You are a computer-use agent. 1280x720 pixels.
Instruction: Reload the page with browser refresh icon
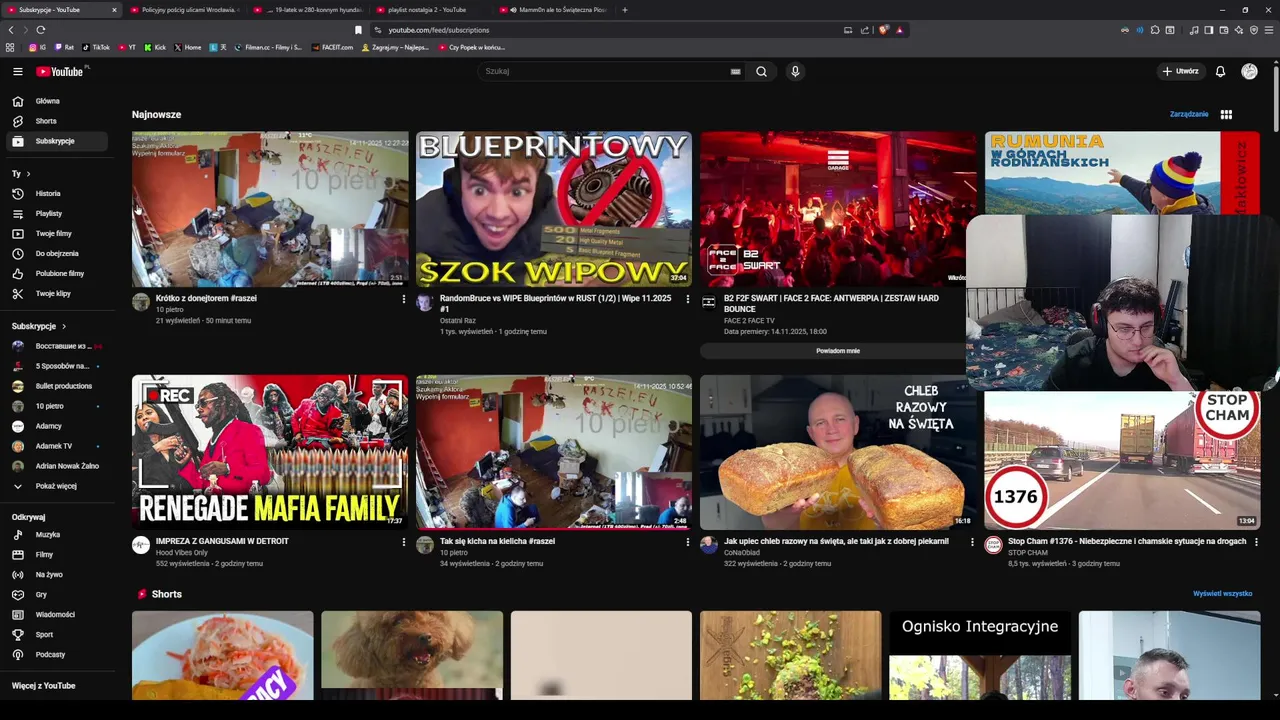click(x=40, y=30)
